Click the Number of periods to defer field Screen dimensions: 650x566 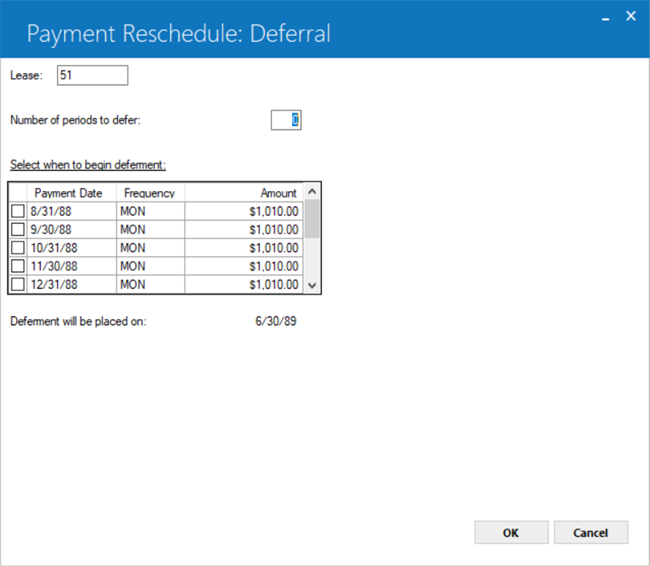click(x=286, y=120)
